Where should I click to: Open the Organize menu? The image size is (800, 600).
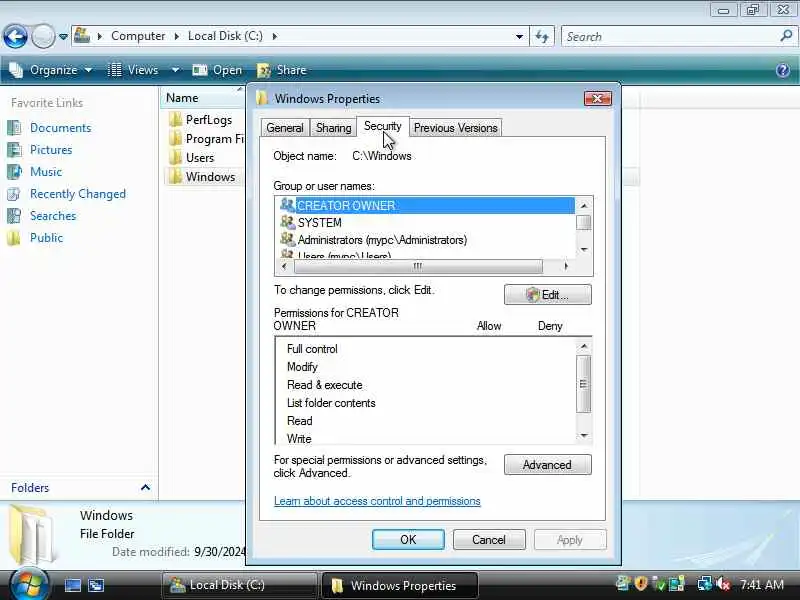tap(51, 70)
